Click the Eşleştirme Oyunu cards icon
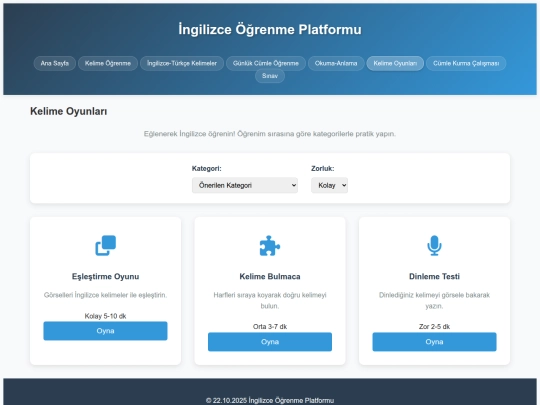 point(105,246)
